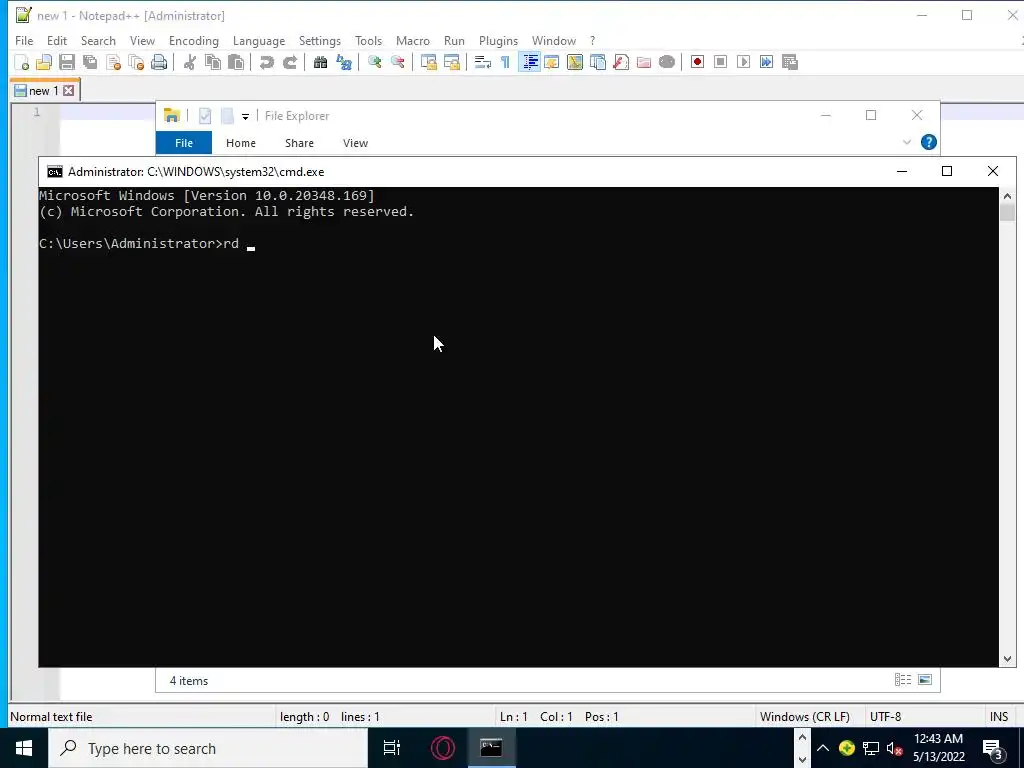Screen dimensions: 1024x768
Task: Click the cmd window scrollbar down arrow
Action: [1007, 659]
